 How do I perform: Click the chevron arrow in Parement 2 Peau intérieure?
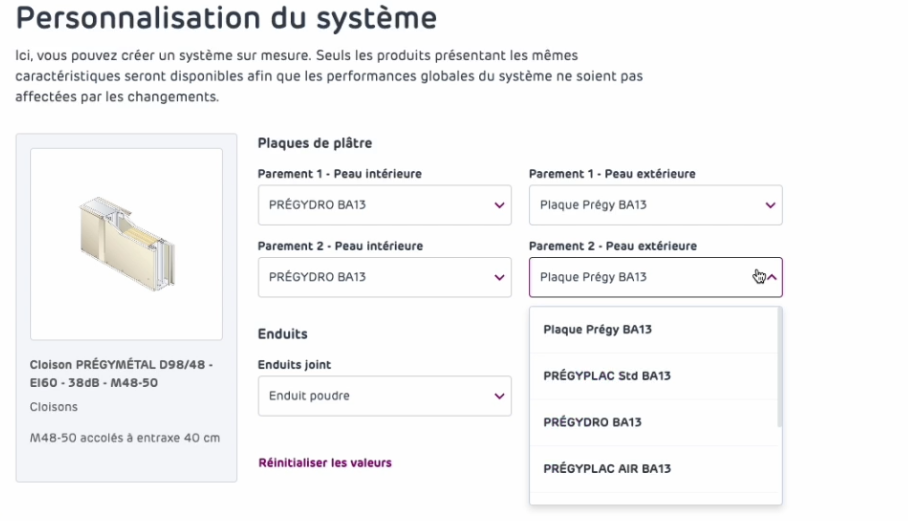point(498,277)
